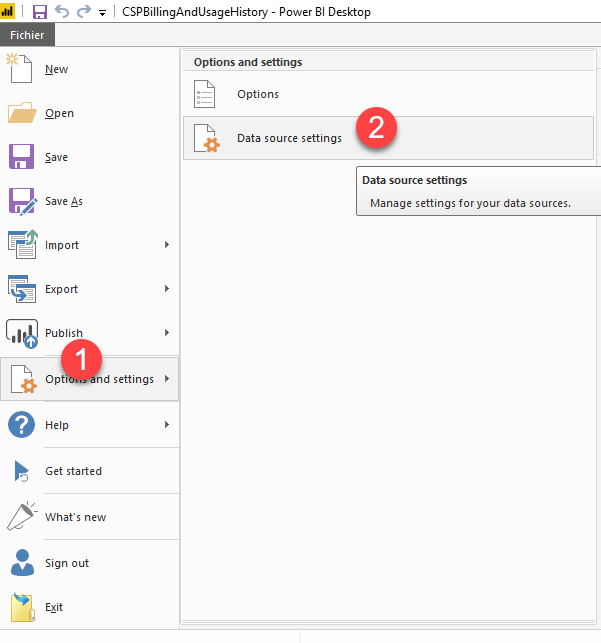Image resolution: width=601 pixels, height=643 pixels.
Task: Select the Save menu entry
Action: tap(56, 157)
